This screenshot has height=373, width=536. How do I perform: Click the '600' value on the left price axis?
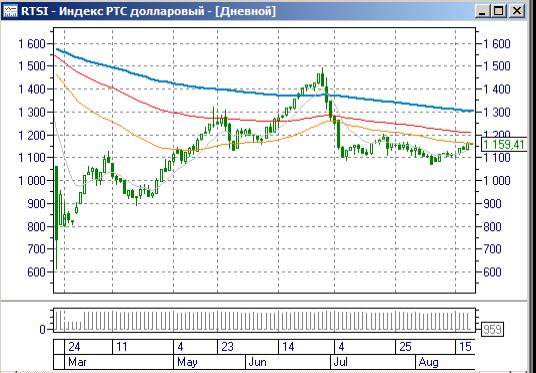tap(36, 272)
